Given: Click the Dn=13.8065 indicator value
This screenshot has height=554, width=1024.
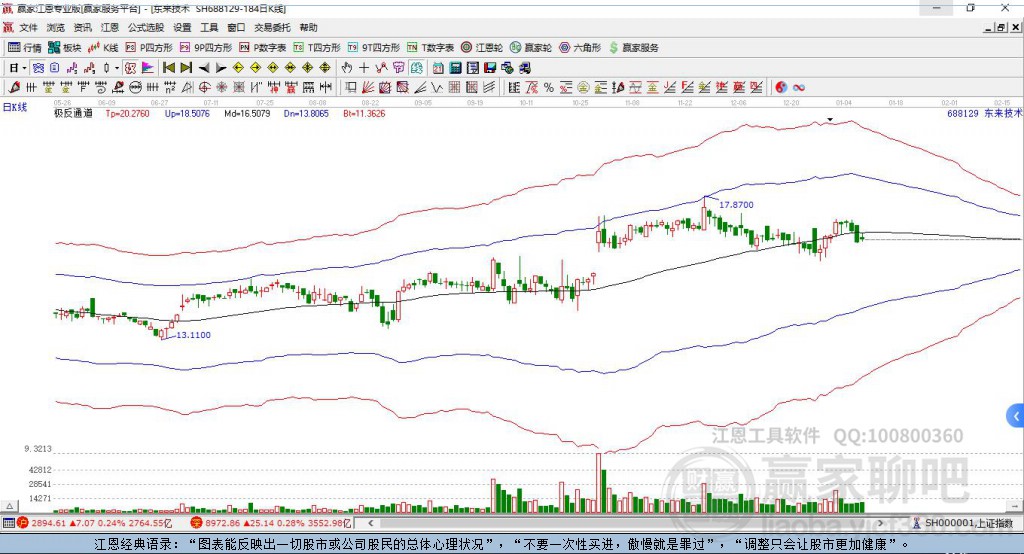Looking at the screenshot, I should pos(306,113).
